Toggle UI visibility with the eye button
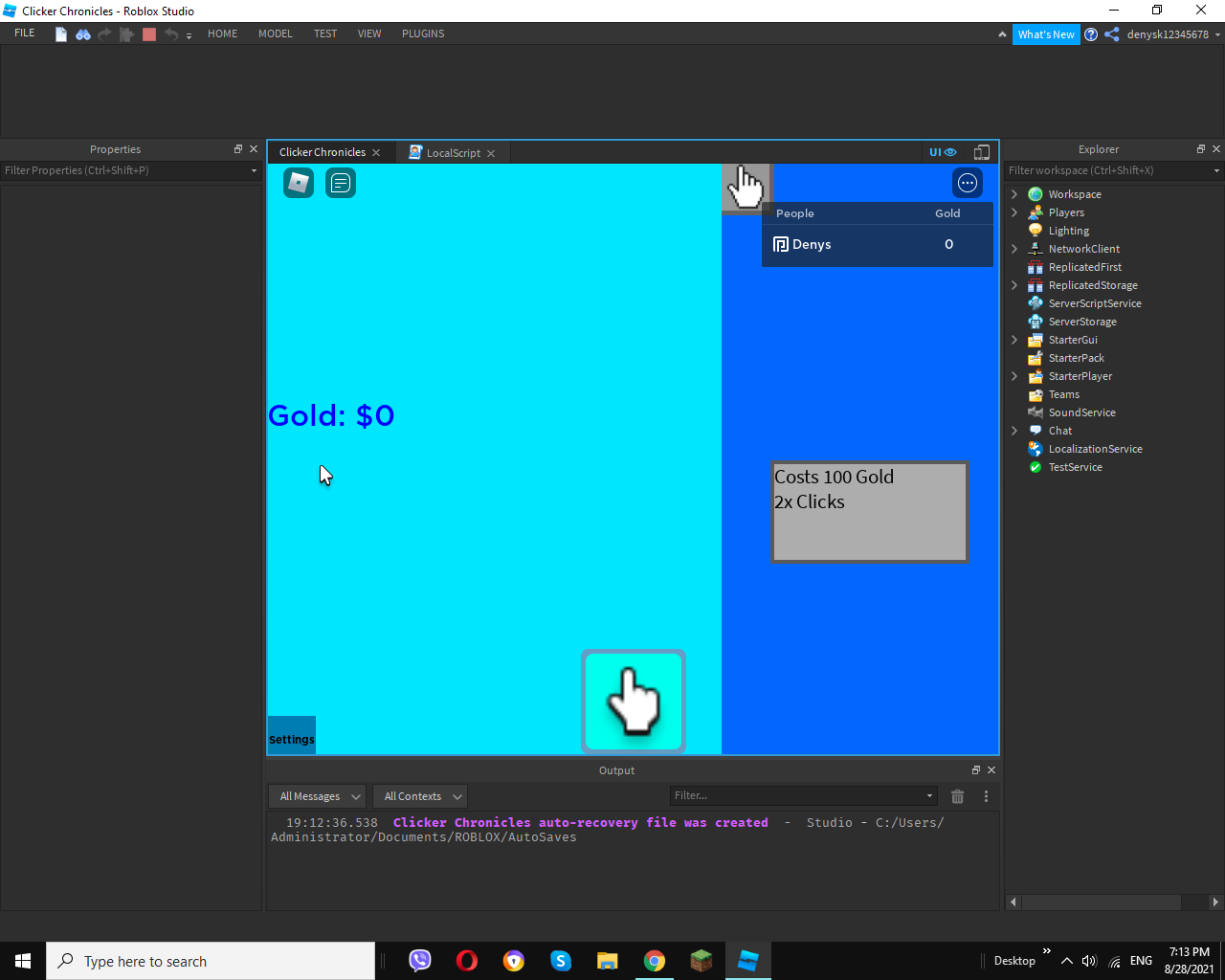Image resolution: width=1225 pixels, height=980 pixels. coord(943,152)
